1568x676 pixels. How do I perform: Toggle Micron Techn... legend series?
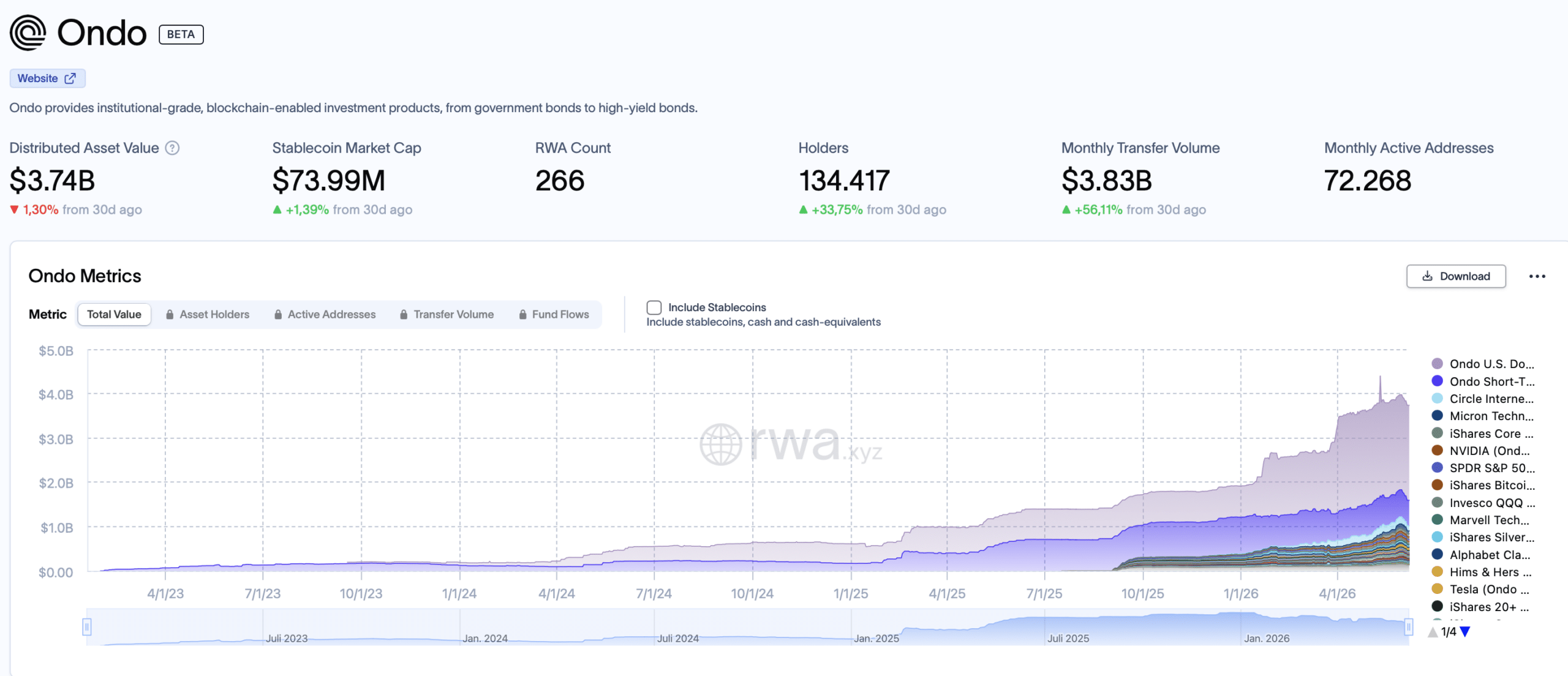point(1483,416)
